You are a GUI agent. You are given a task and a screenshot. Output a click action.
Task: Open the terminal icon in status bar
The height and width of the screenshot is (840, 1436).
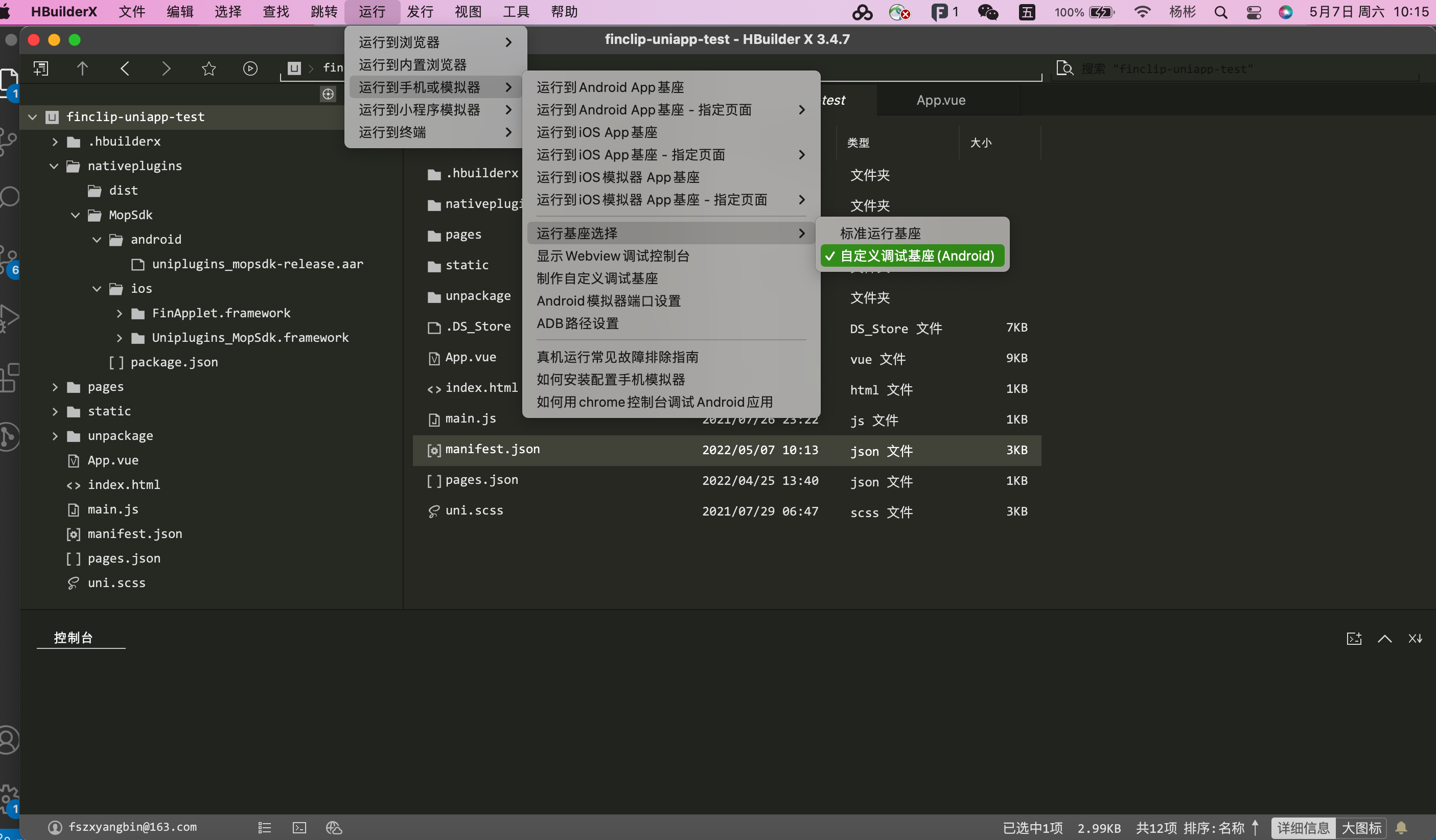(x=299, y=827)
